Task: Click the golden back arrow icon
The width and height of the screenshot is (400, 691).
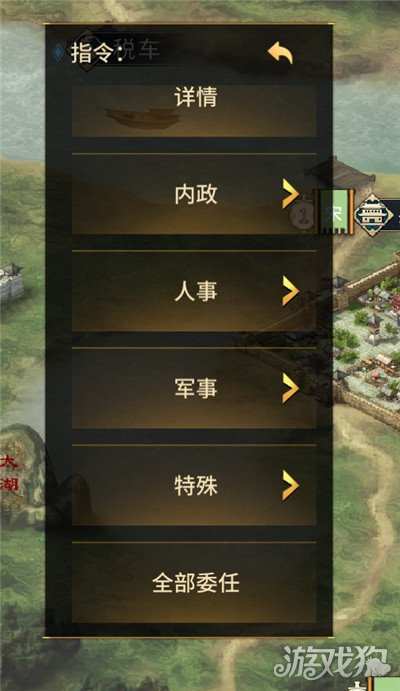Action: tap(281, 53)
